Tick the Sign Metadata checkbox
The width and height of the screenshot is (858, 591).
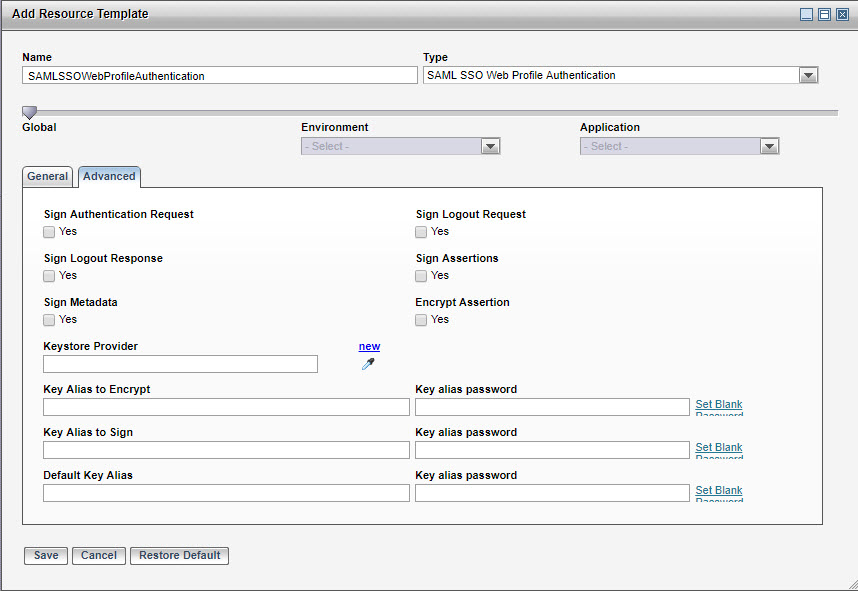point(49,320)
